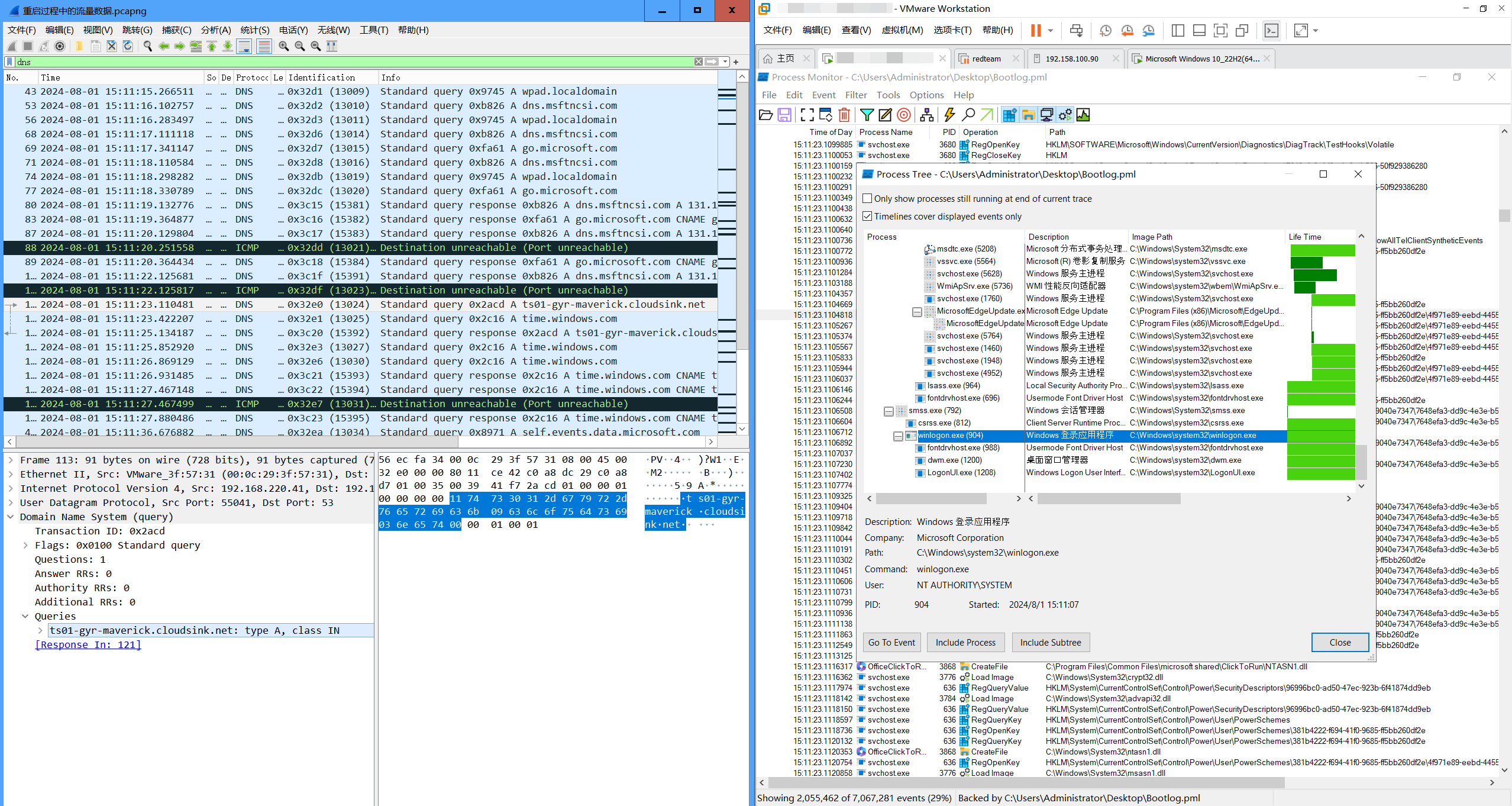Open Wireshark capture options gear icon
The height and width of the screenshot is (806, 1512).
coord(60,46)
